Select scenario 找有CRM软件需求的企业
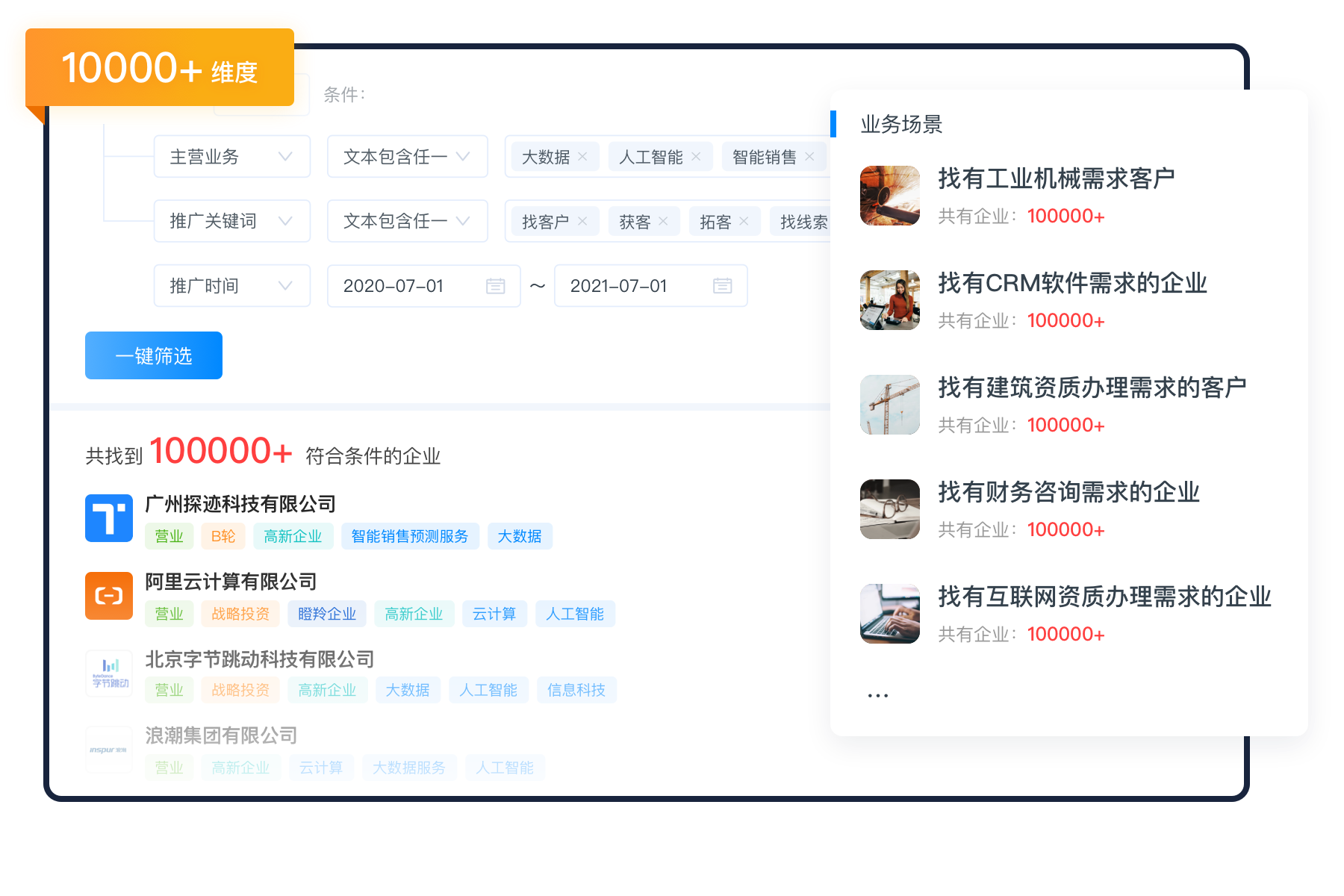 point(1073,284)
